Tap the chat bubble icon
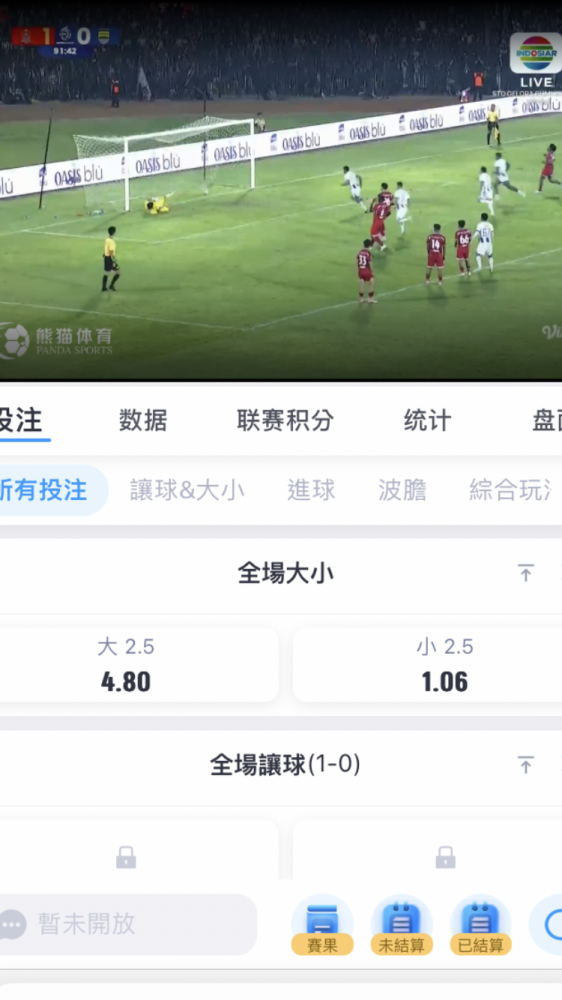This screenshot has height=1000, width=562. point(12,924)
